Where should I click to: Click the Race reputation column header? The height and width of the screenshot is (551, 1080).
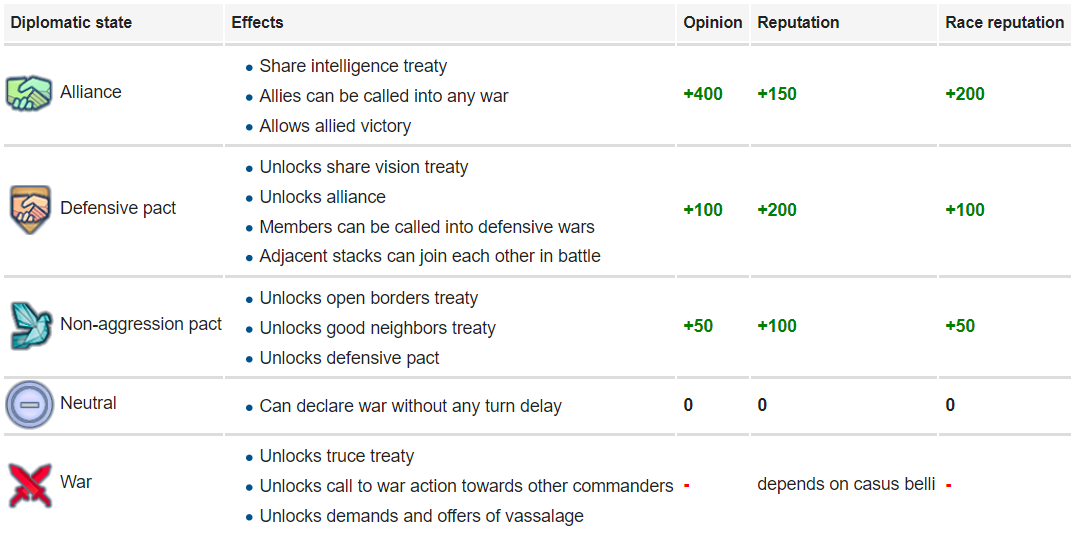pyautogui.click(x=1004, y=23)
